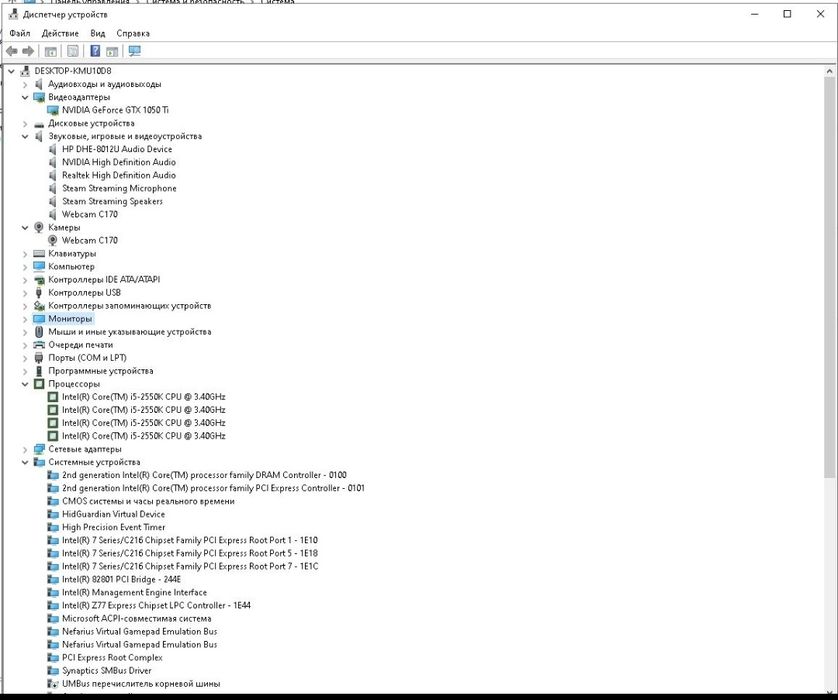838x700 pixels.
Task: Click the Properties toolbar icon
Action: click(73, 51)
